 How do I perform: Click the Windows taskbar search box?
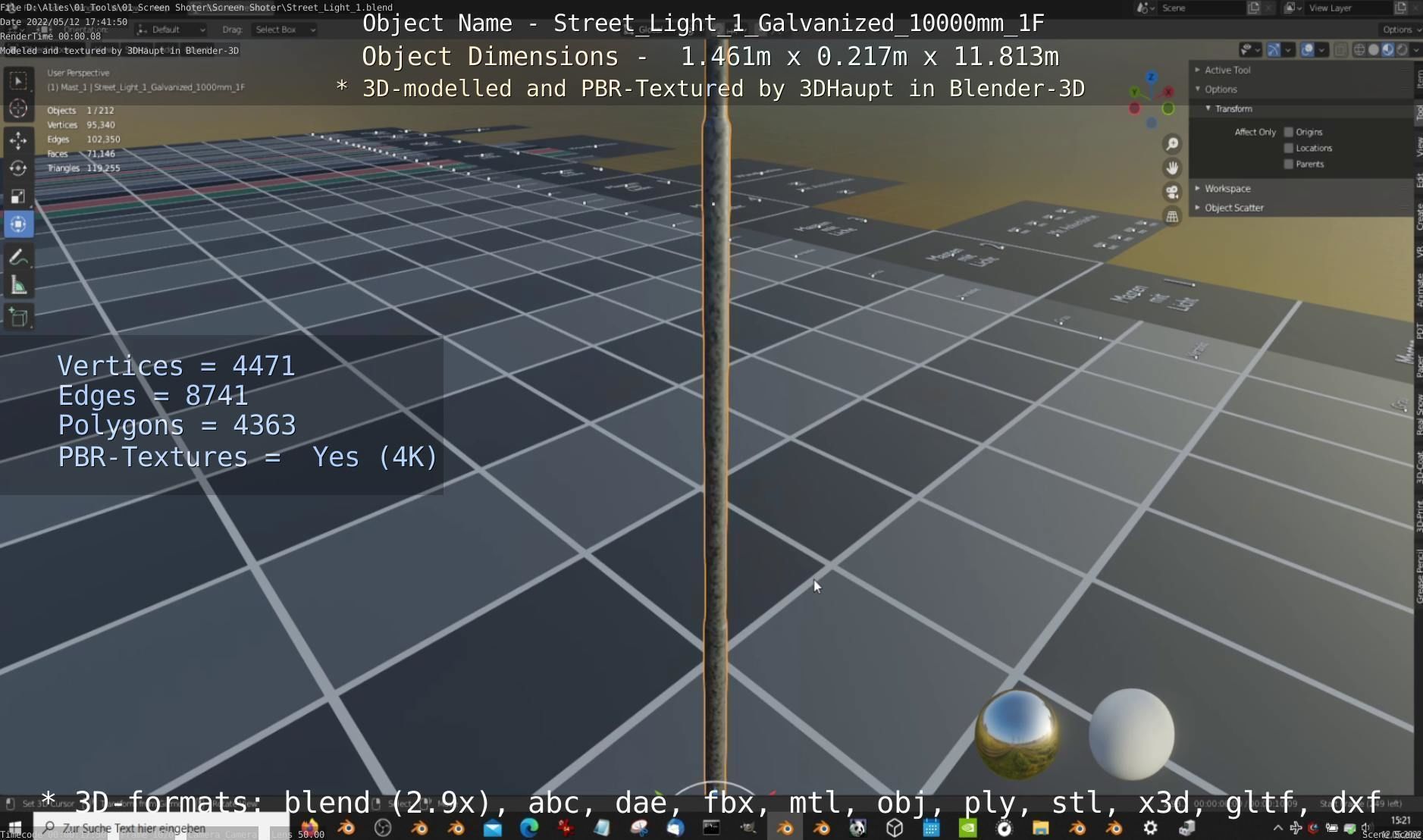click(160, 828)
